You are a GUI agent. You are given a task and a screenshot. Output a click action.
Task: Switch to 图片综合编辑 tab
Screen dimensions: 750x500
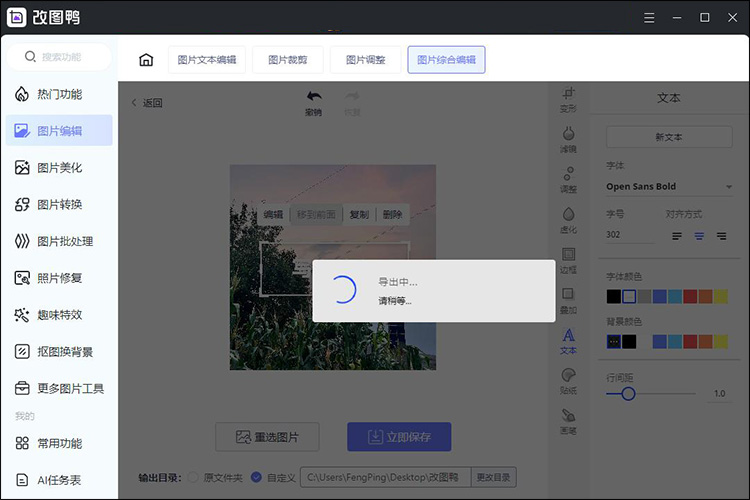[446, 60]
